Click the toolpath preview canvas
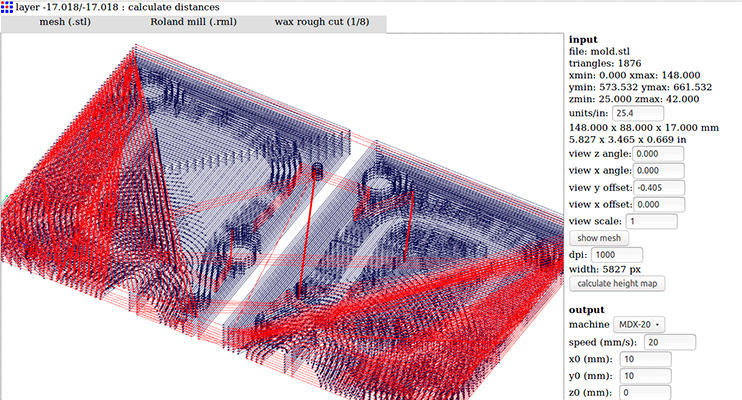Viewport: 742px width, 400px height. coord(283,216)
